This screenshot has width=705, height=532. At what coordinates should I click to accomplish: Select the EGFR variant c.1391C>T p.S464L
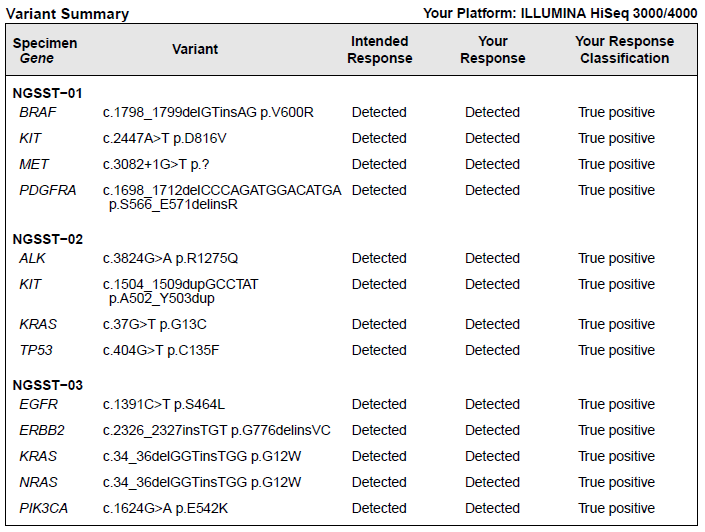pyautogui.click(x=164, y=404)
